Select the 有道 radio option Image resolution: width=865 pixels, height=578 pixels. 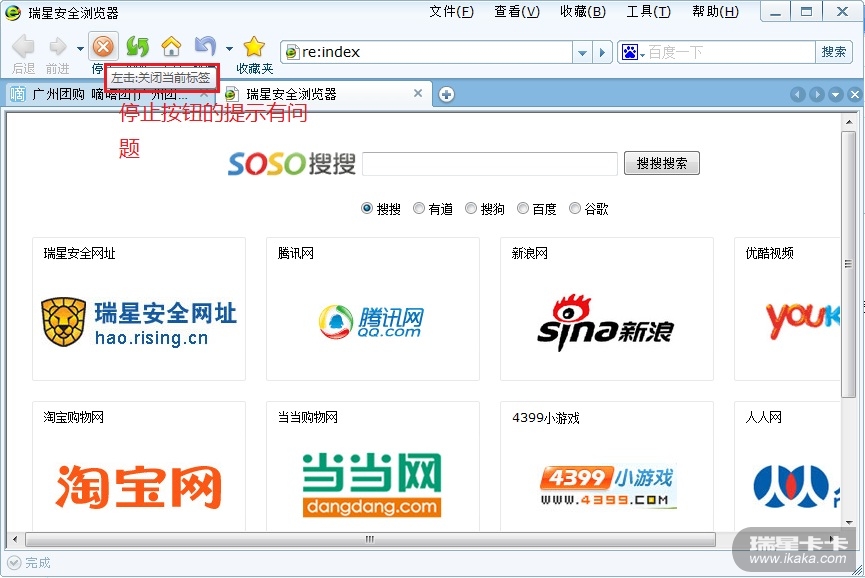coord(419,208)
